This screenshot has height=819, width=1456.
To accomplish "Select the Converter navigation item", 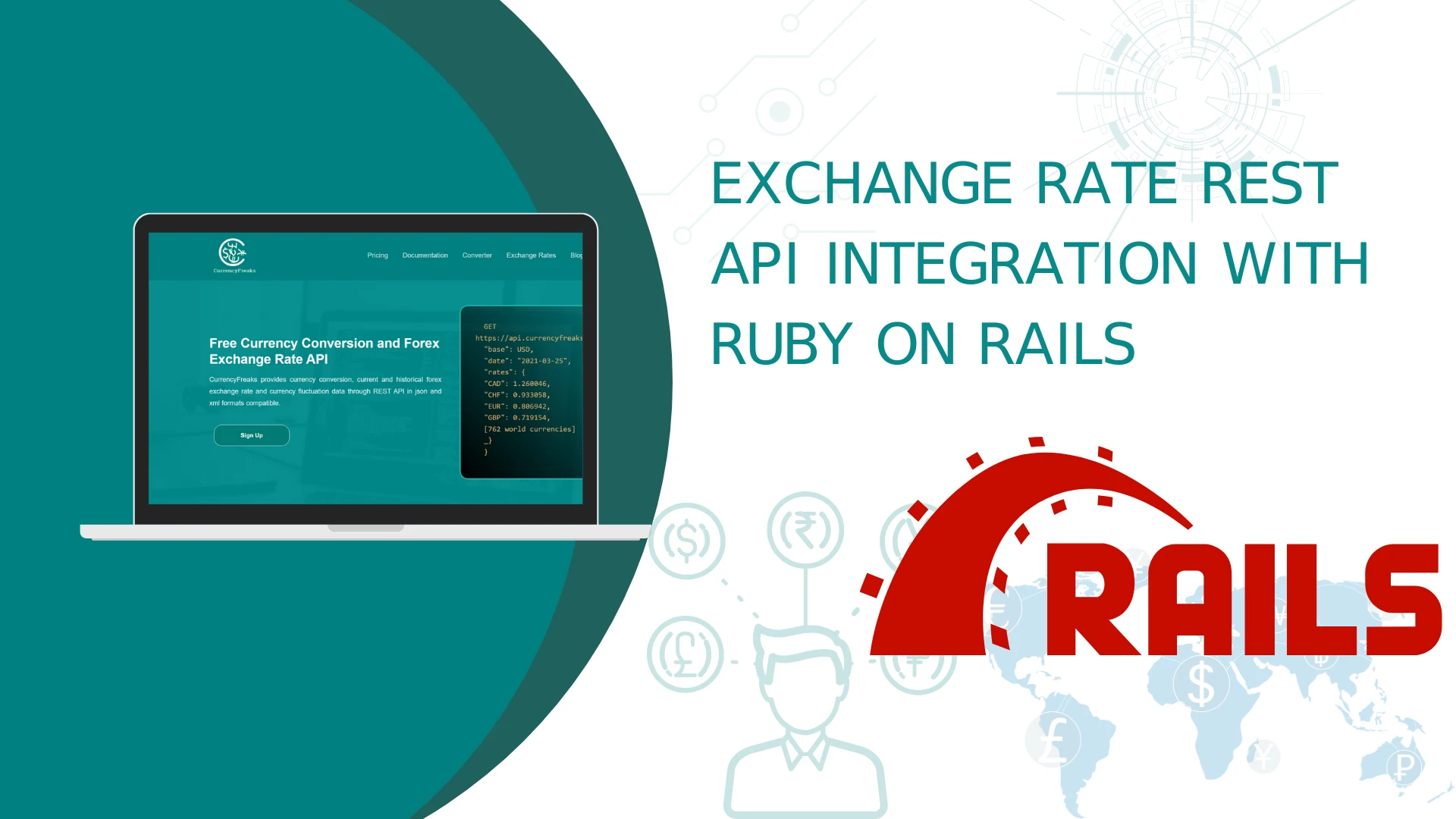I will (476, 255).
